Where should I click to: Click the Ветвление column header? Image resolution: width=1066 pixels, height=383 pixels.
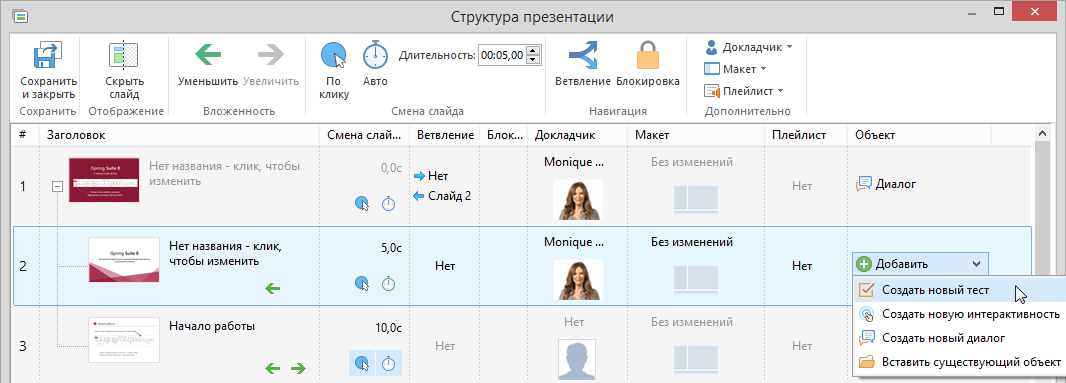point(445,135)
